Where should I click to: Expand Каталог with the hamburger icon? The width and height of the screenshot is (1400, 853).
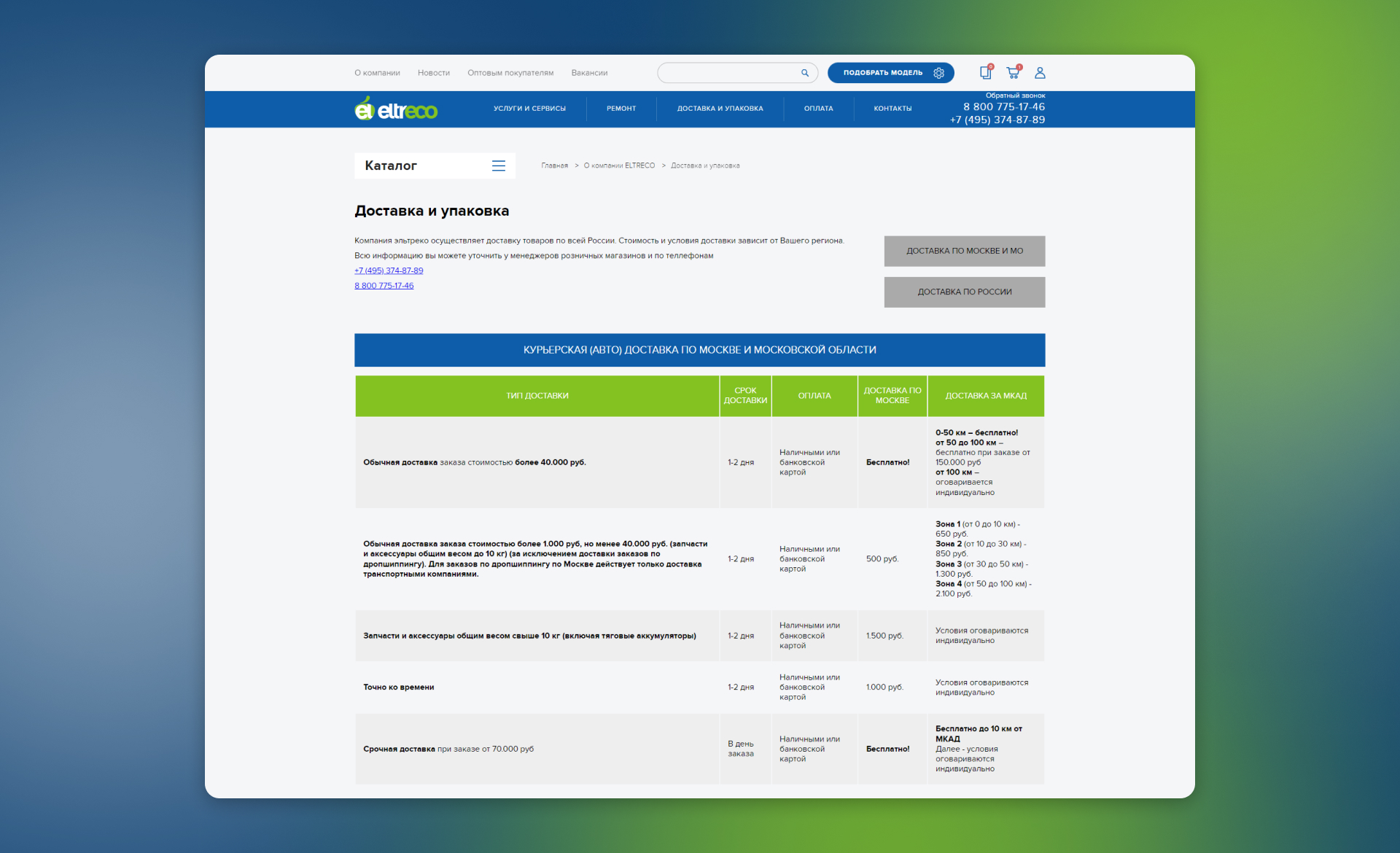pyautogui.click(x=499, y=165)
